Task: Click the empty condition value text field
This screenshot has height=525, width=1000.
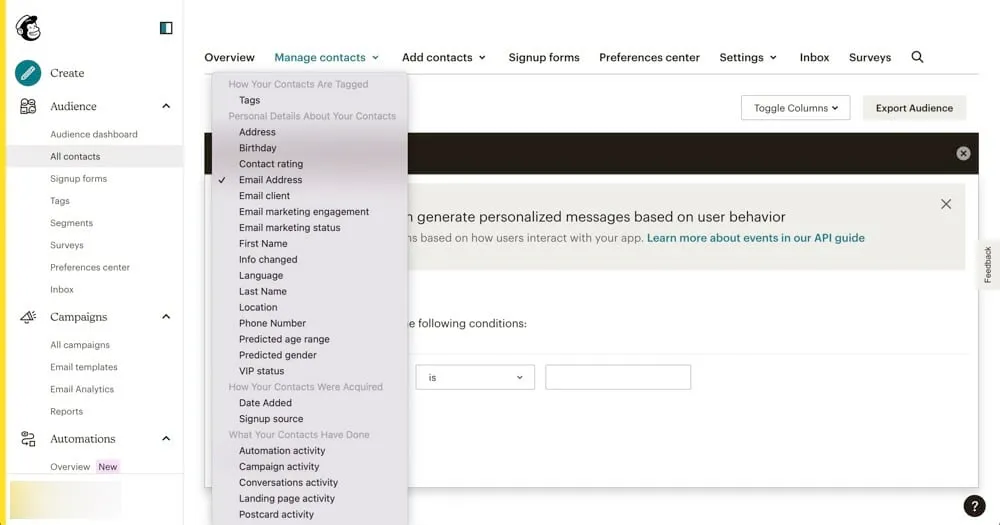Action: coord(618,377)
